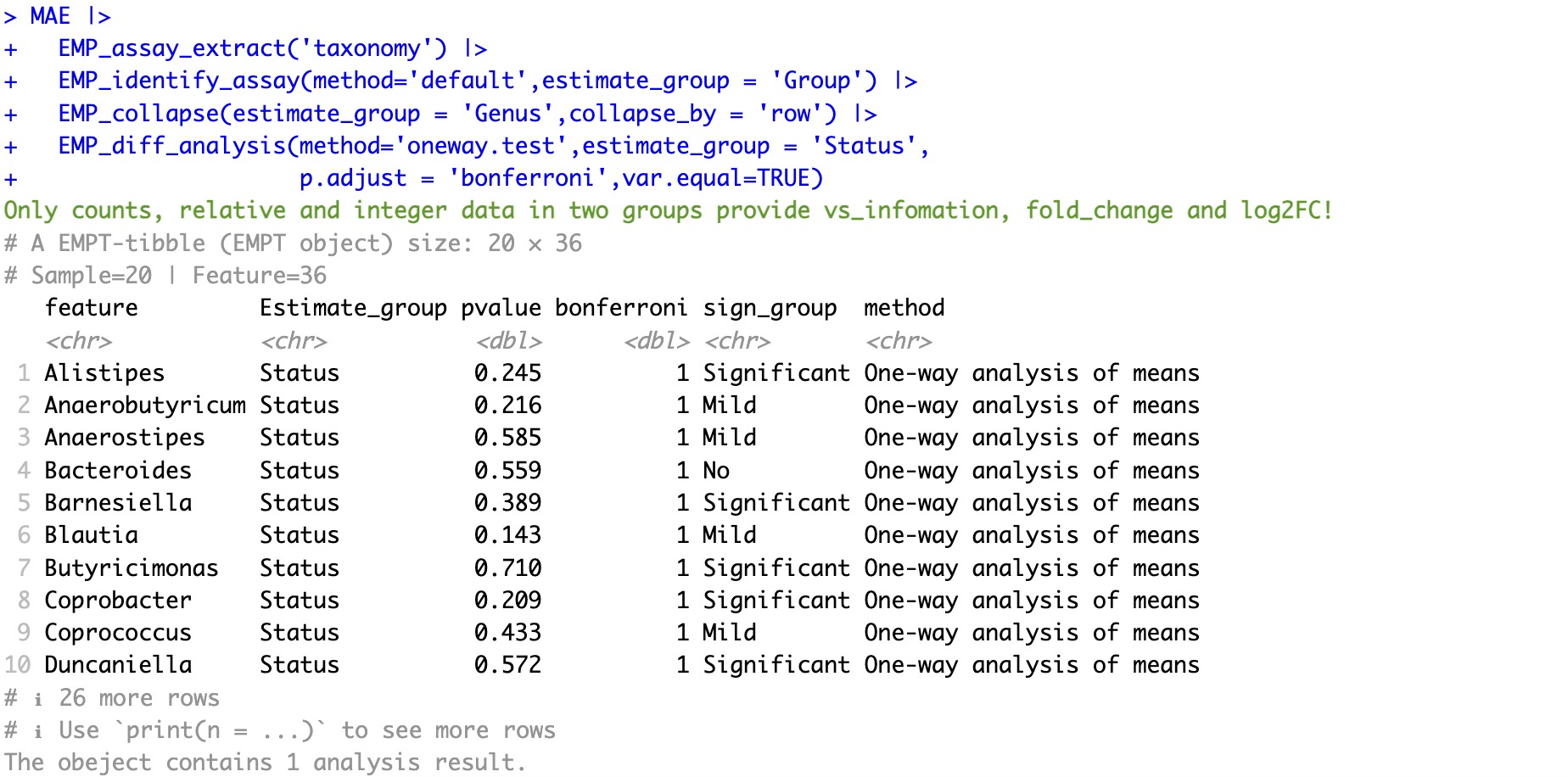Select the 'bonferroni' column header
1568x777 pixels.
[x=620, y=308]
